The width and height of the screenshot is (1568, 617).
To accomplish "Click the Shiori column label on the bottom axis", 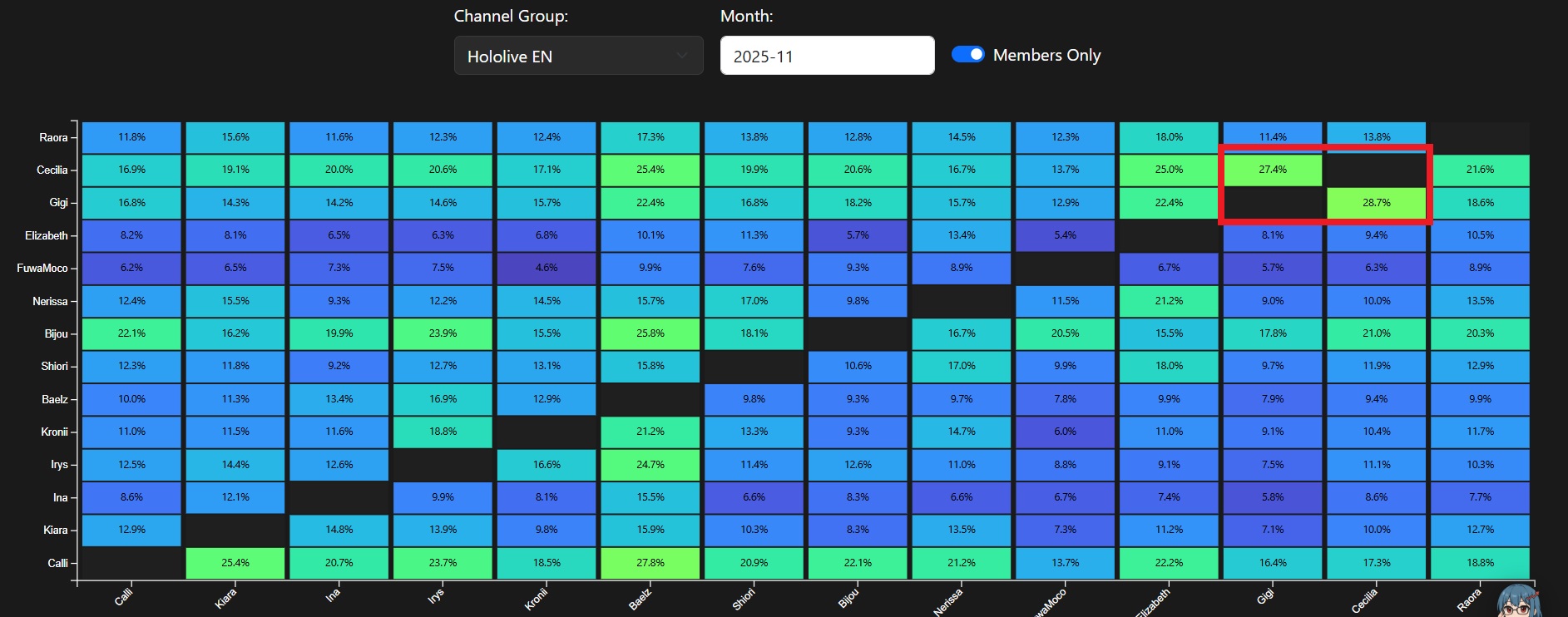I will point(744,598).
